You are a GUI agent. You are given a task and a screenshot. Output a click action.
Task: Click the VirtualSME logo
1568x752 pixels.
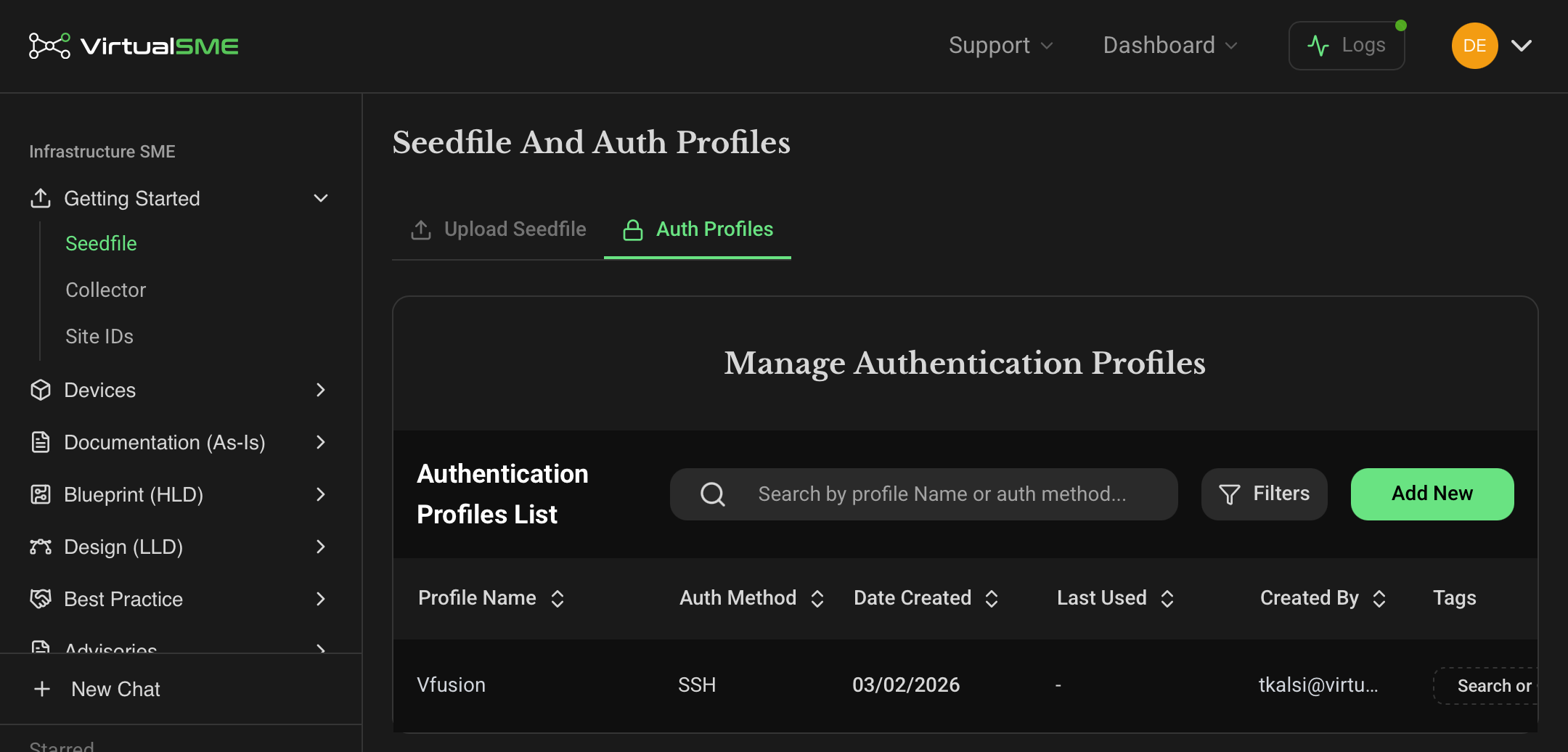(x=134, y=46)
